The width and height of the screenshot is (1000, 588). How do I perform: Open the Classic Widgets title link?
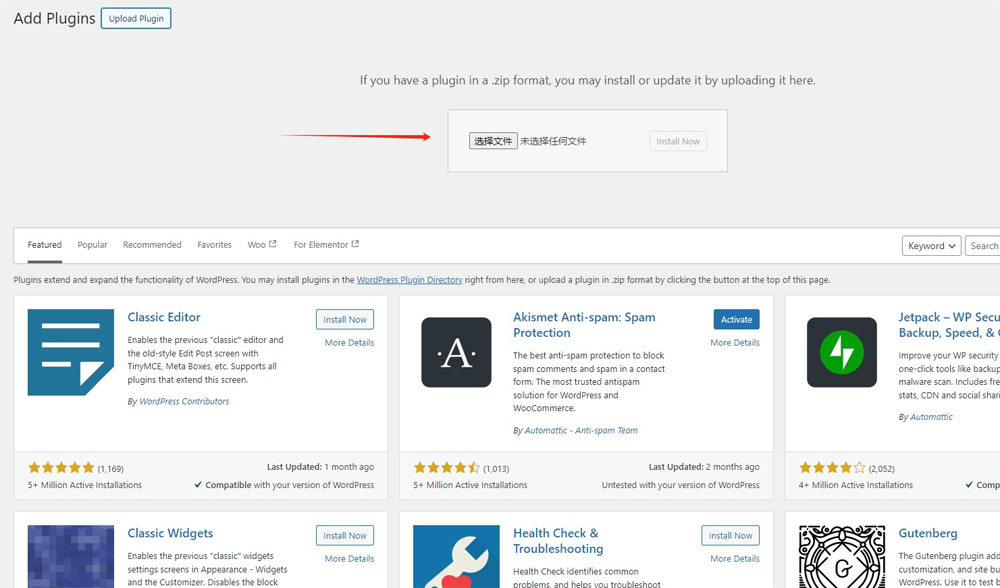(170, 533)
